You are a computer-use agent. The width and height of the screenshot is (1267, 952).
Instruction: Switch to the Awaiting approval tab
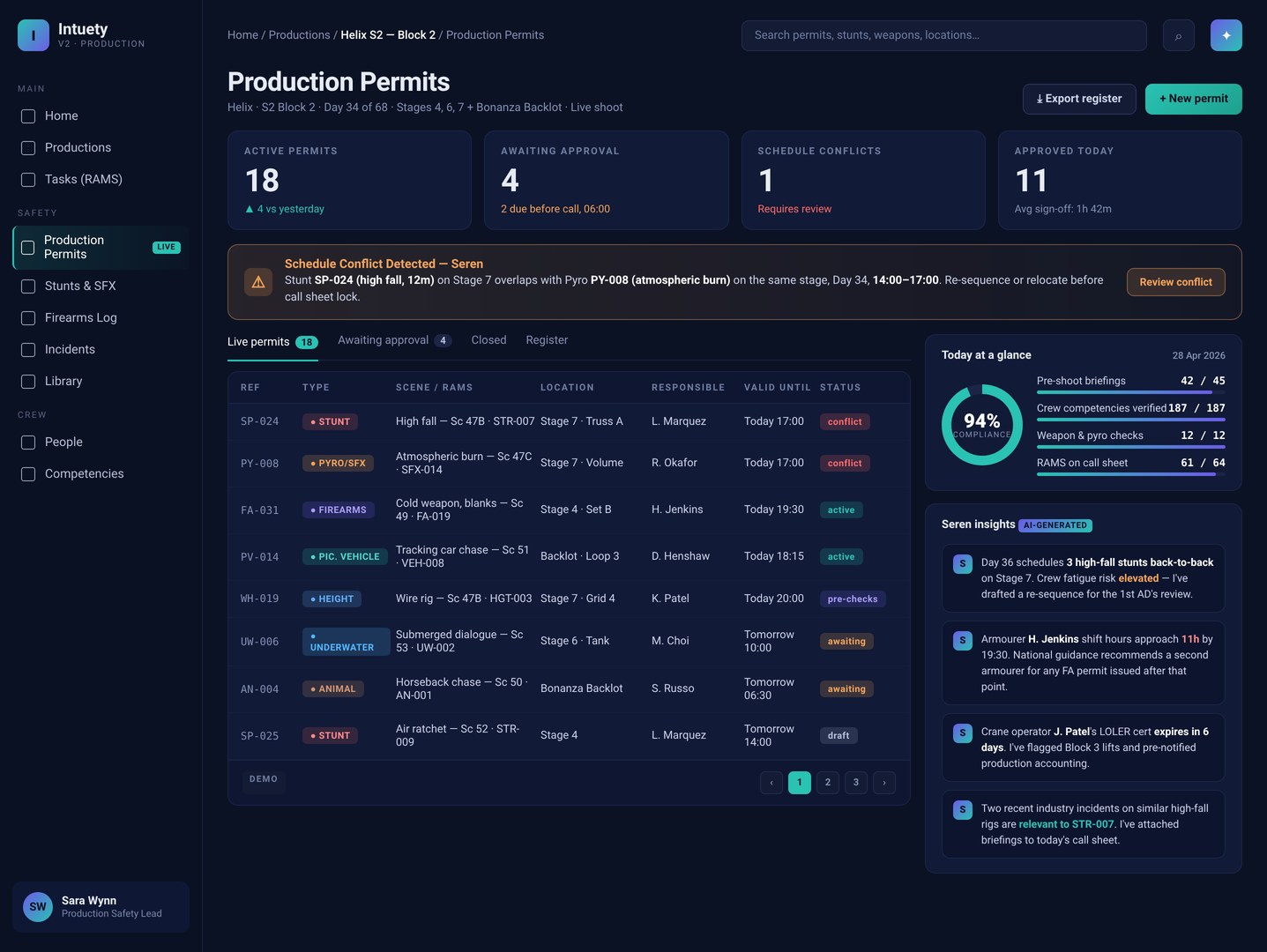pyautogui.click(x=383, y=339)
